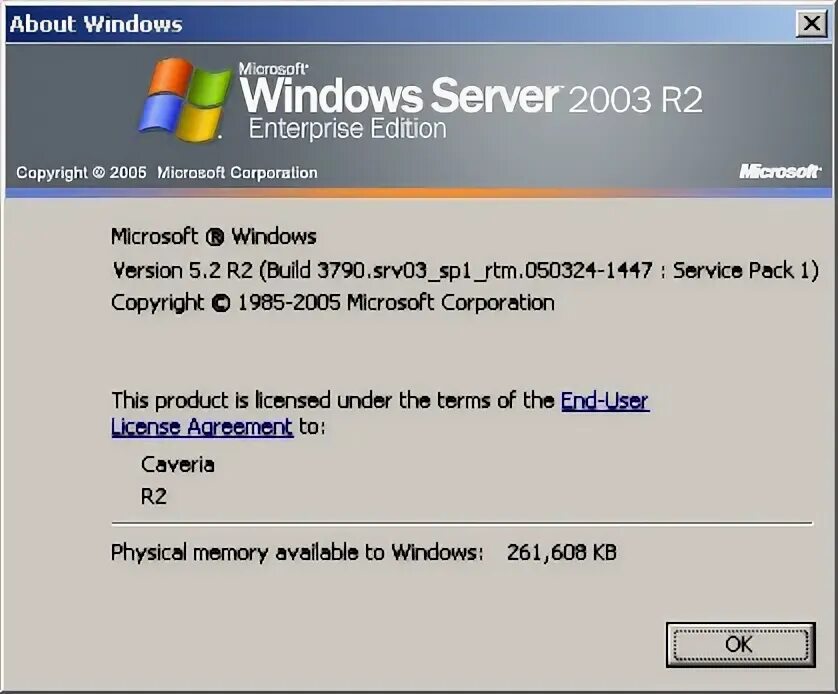This screenshot has height=694, width=838.
Task: Close the About Windows dialog
Action: coord(812,24)
